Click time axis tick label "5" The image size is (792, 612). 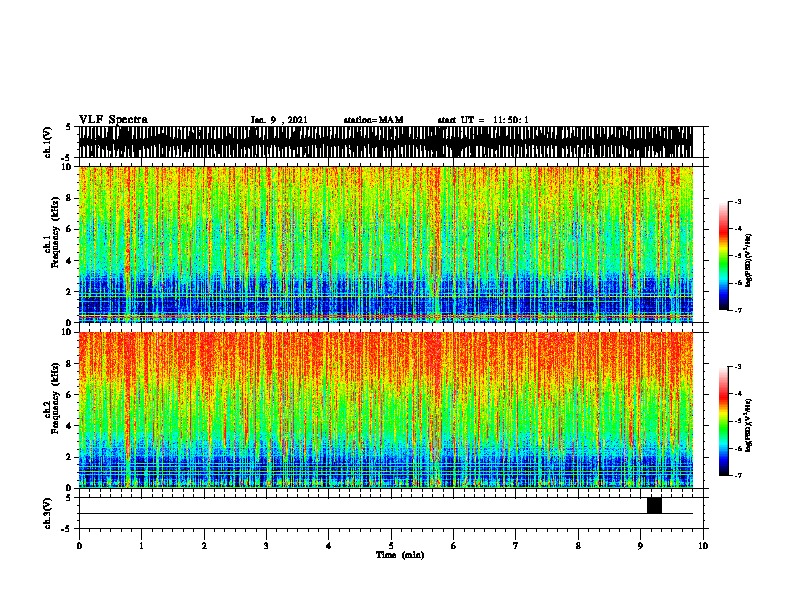391,545
